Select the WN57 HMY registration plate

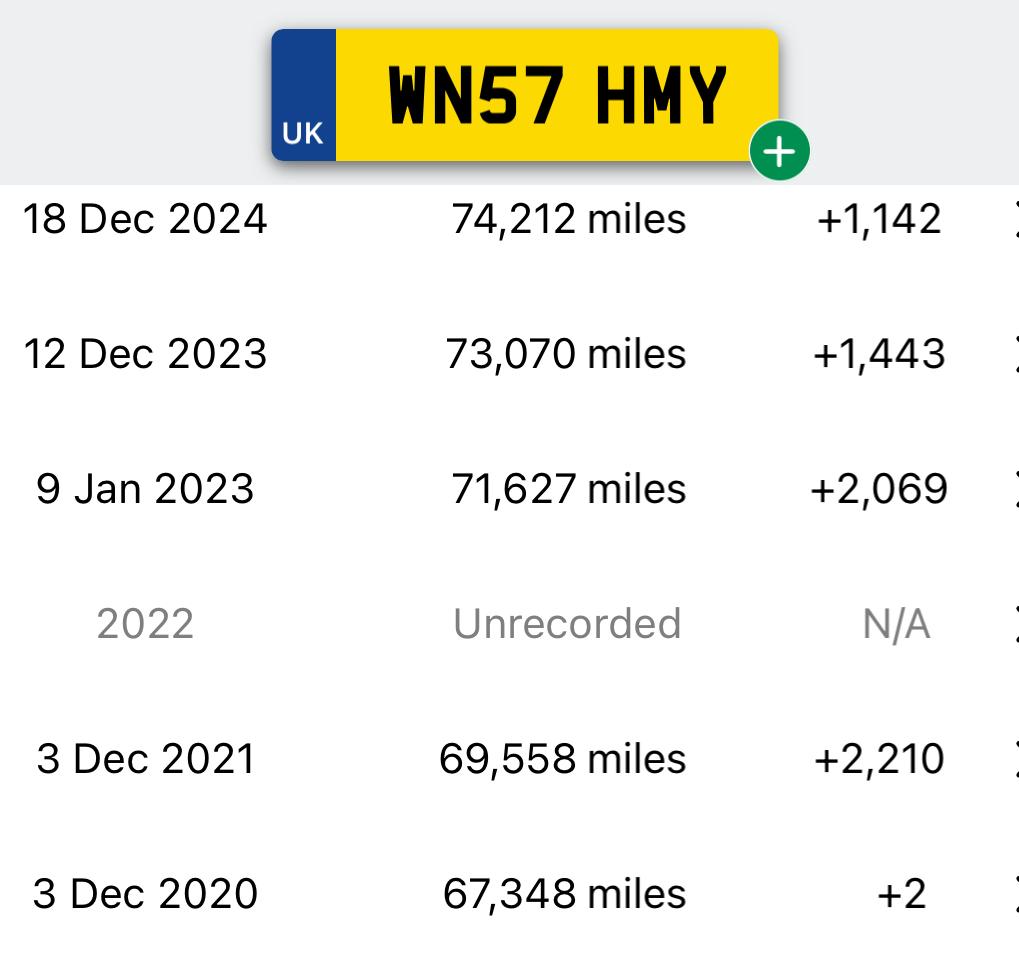pyautogui.click(x=525, y=95)
